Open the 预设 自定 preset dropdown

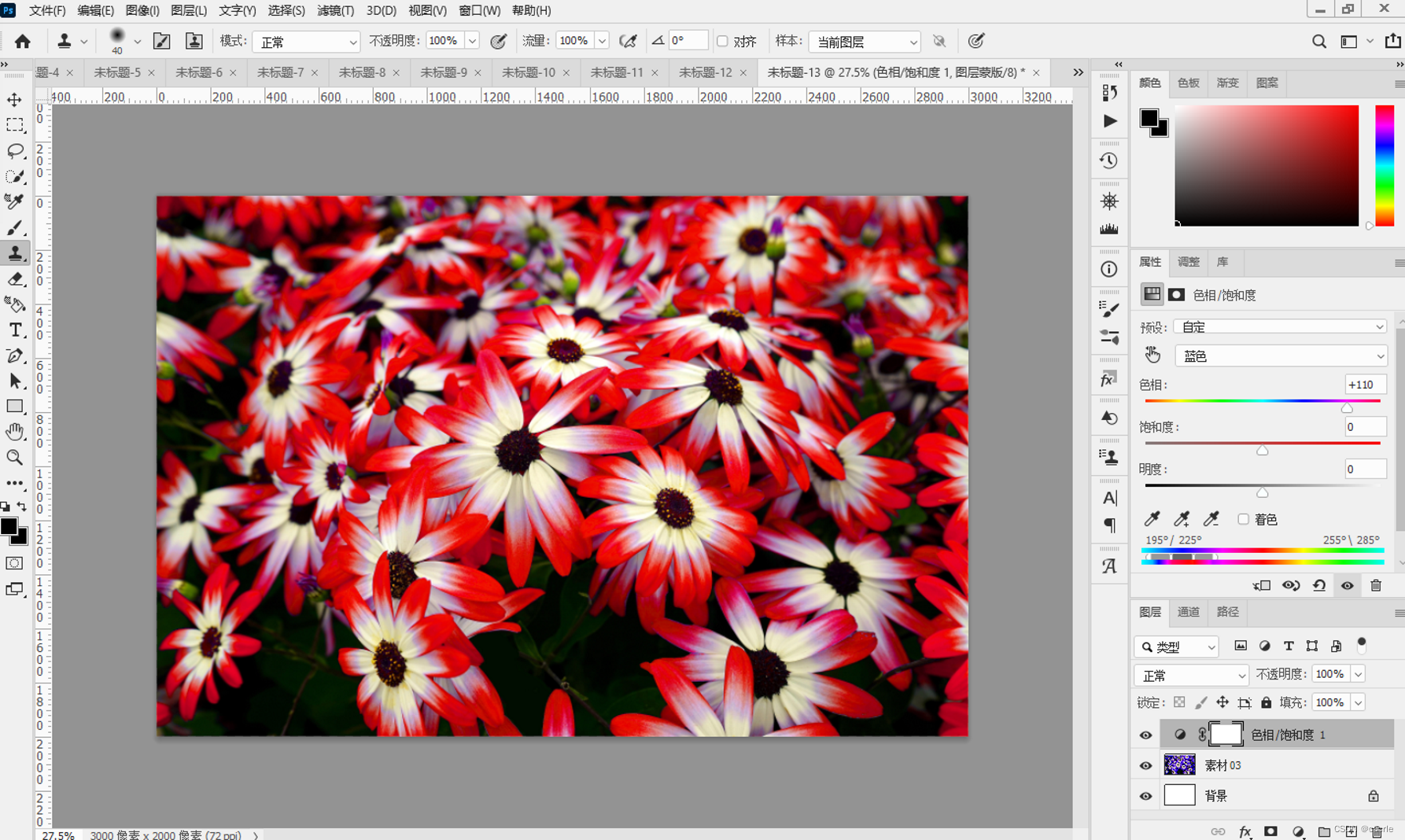click(x=1281, y=326)
